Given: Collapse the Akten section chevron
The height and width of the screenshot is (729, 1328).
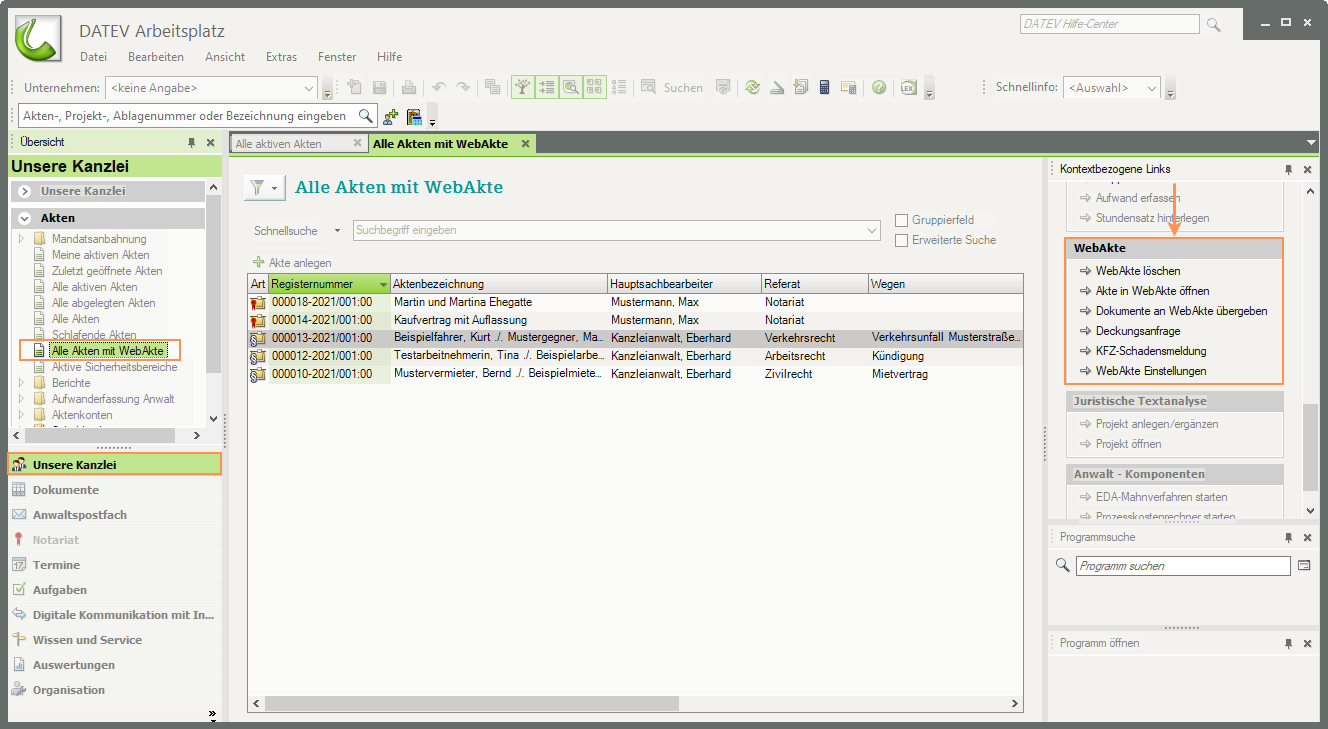Looking at the screenshot, I should coord(24,218).
